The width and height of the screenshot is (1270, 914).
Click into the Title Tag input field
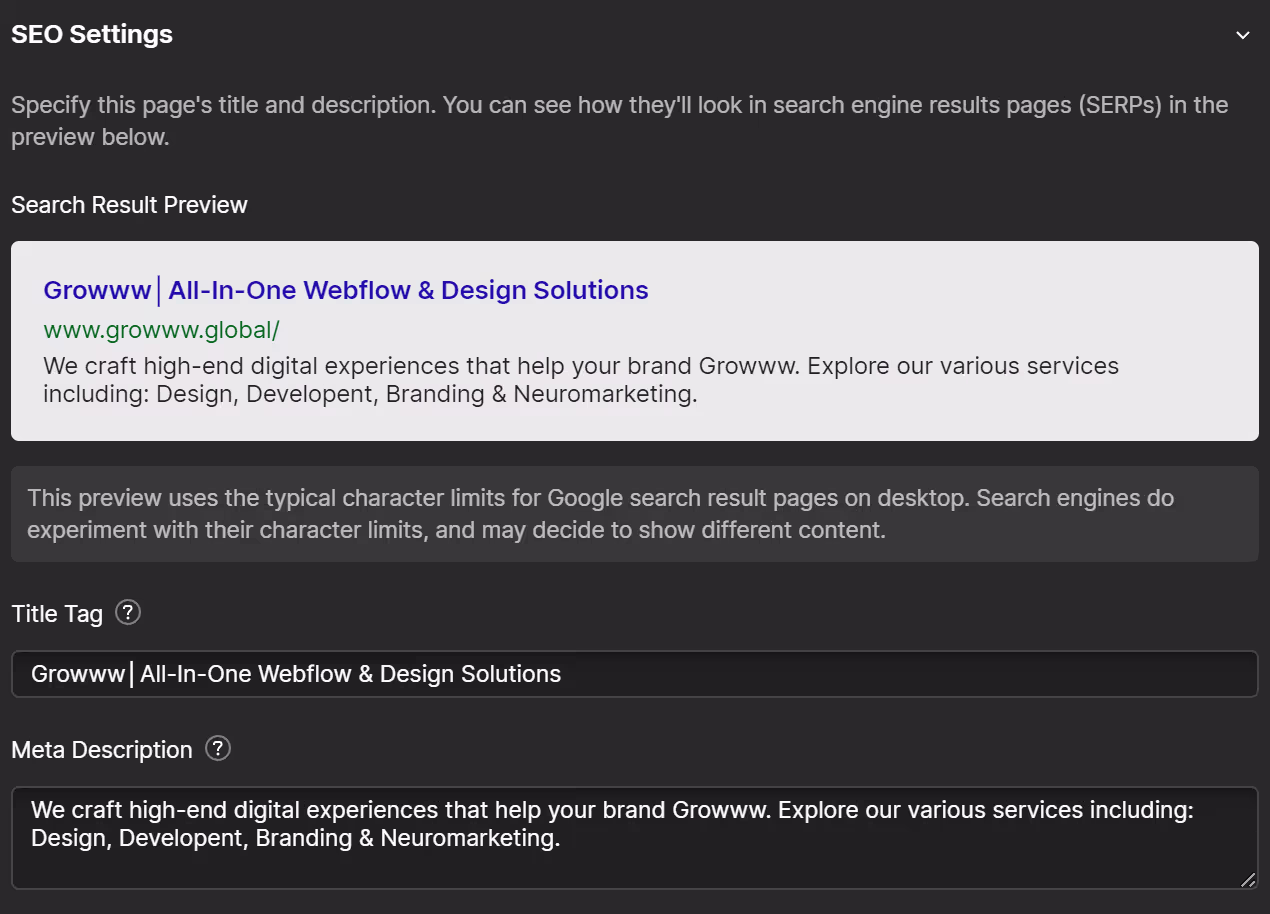click(634, 674)
